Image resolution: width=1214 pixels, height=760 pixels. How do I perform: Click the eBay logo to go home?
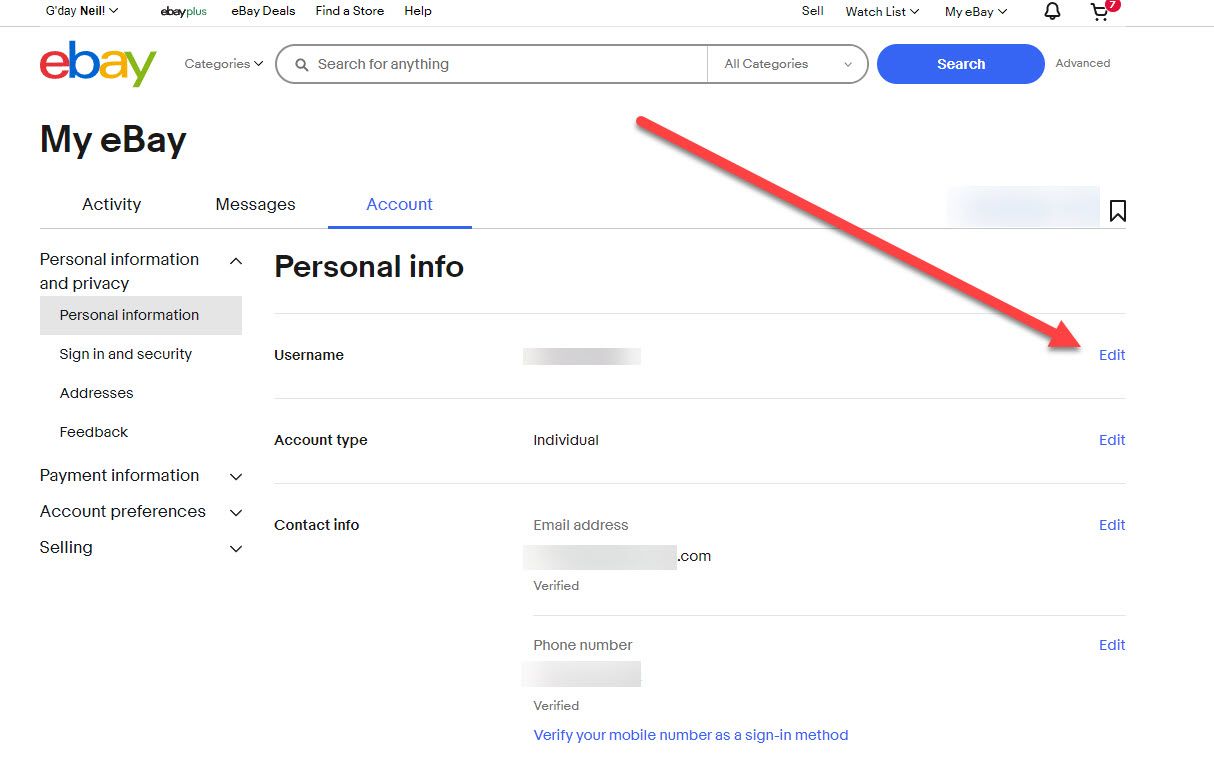tap(97, 63)
